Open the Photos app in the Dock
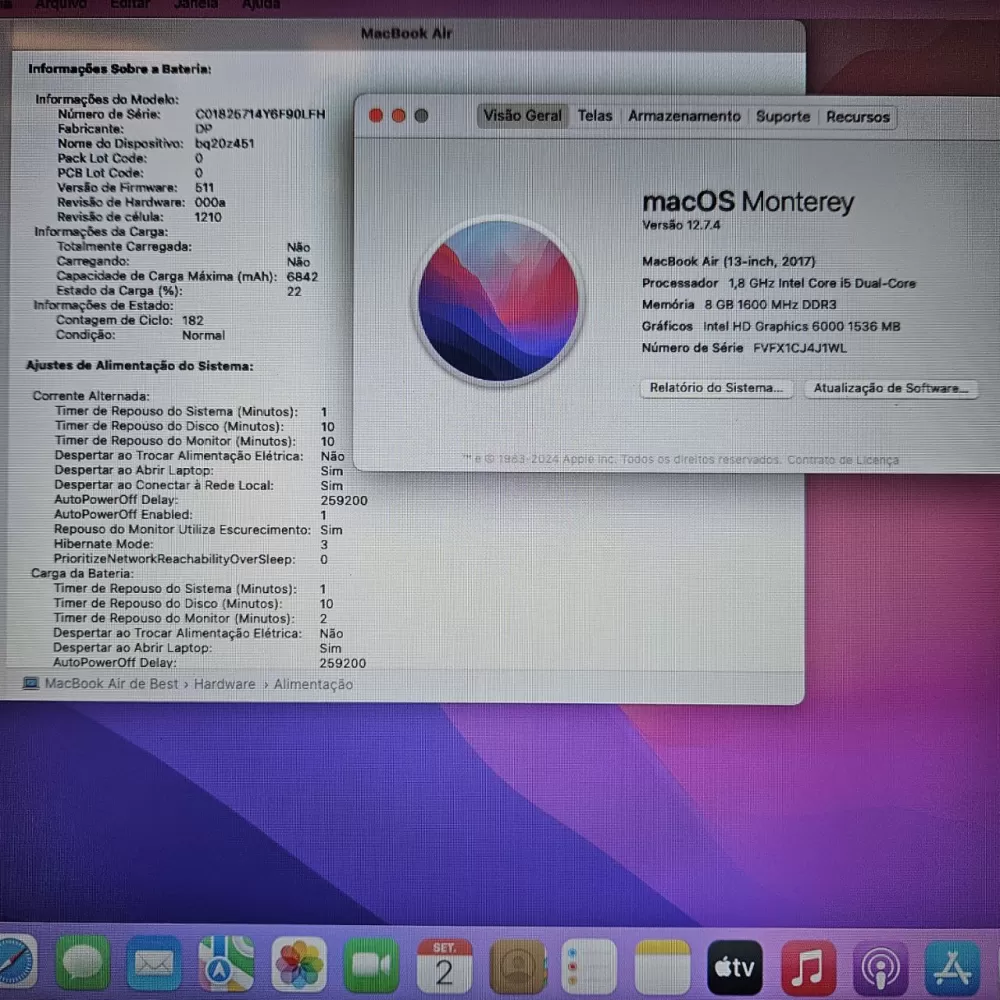Image resolution: width=1000 pixels, height=1000 pixels. [298, 964]
